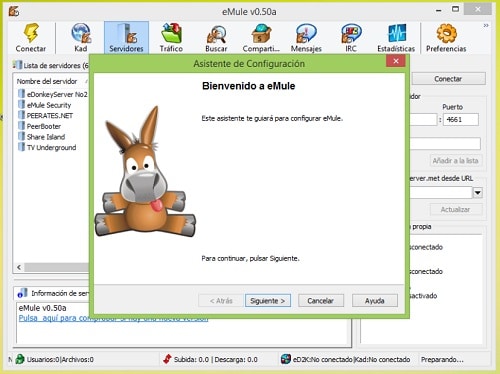Click the Añadir a la lista button
Screen dimensions: 500x374
tap(455, 161)
